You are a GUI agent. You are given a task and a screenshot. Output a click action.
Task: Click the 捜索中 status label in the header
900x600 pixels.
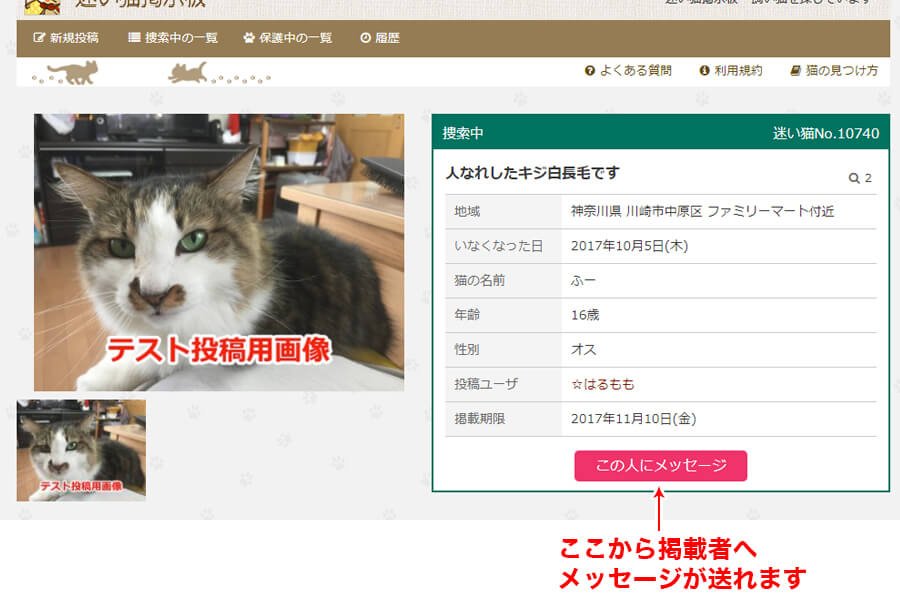[463, 133]
